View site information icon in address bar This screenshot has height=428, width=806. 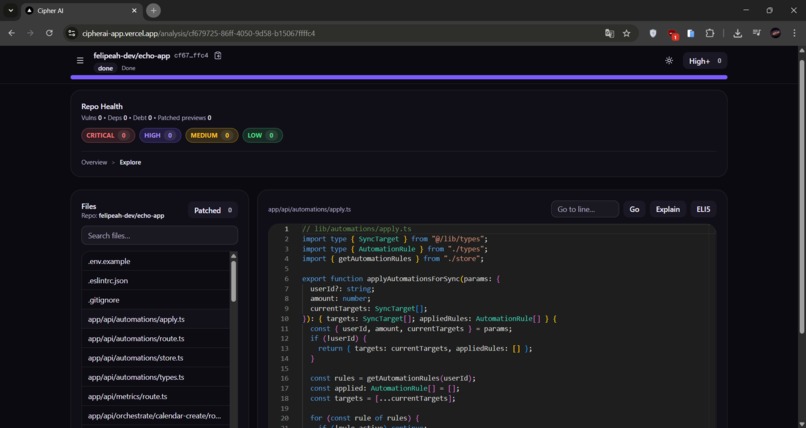[72, 33]
